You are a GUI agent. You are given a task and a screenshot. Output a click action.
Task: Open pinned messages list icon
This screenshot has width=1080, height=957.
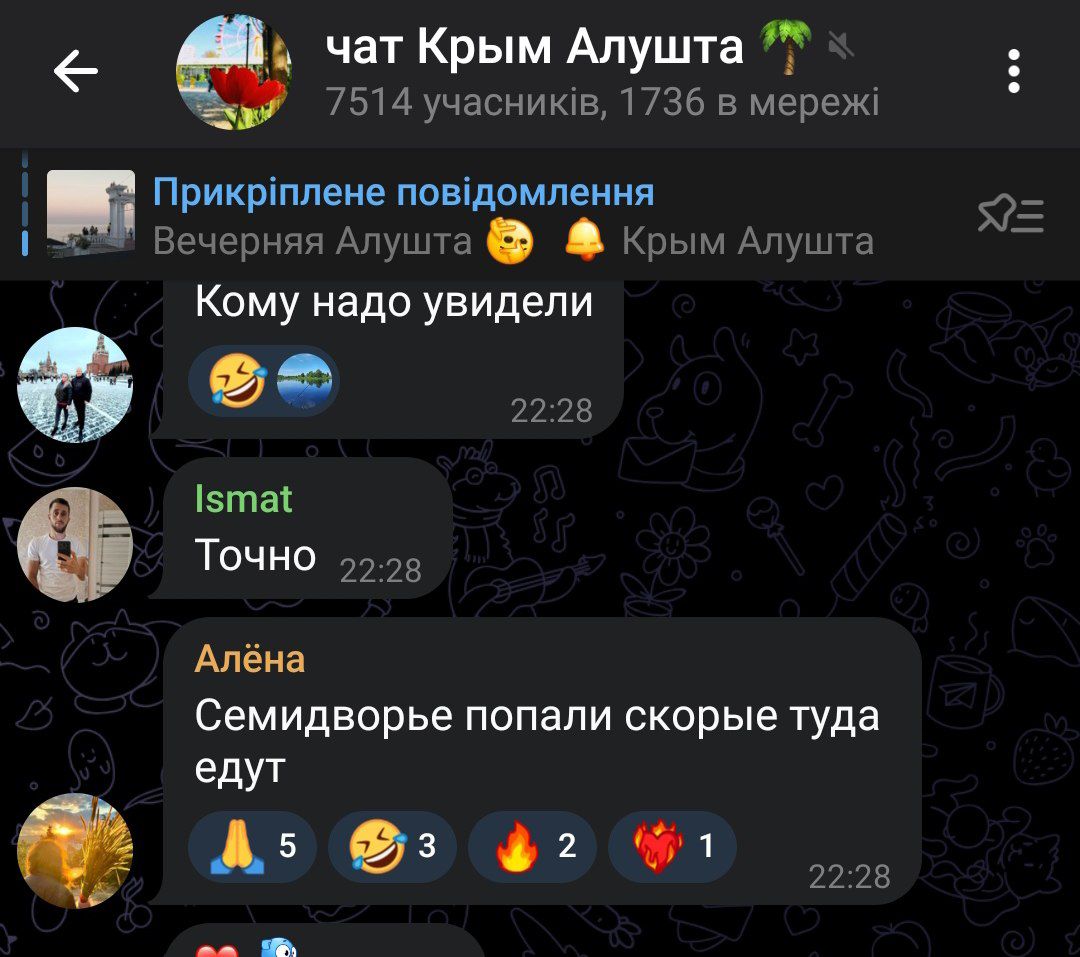tap(1010, 214)
